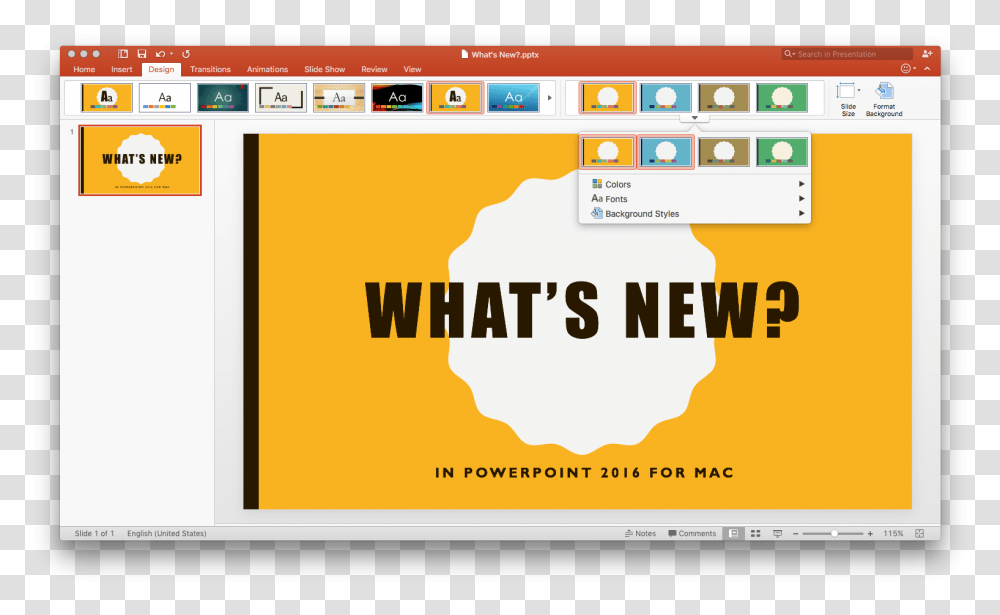1000x615 pixels.
Task: Switch to the Transitions tab
Action: pos(210,69)
